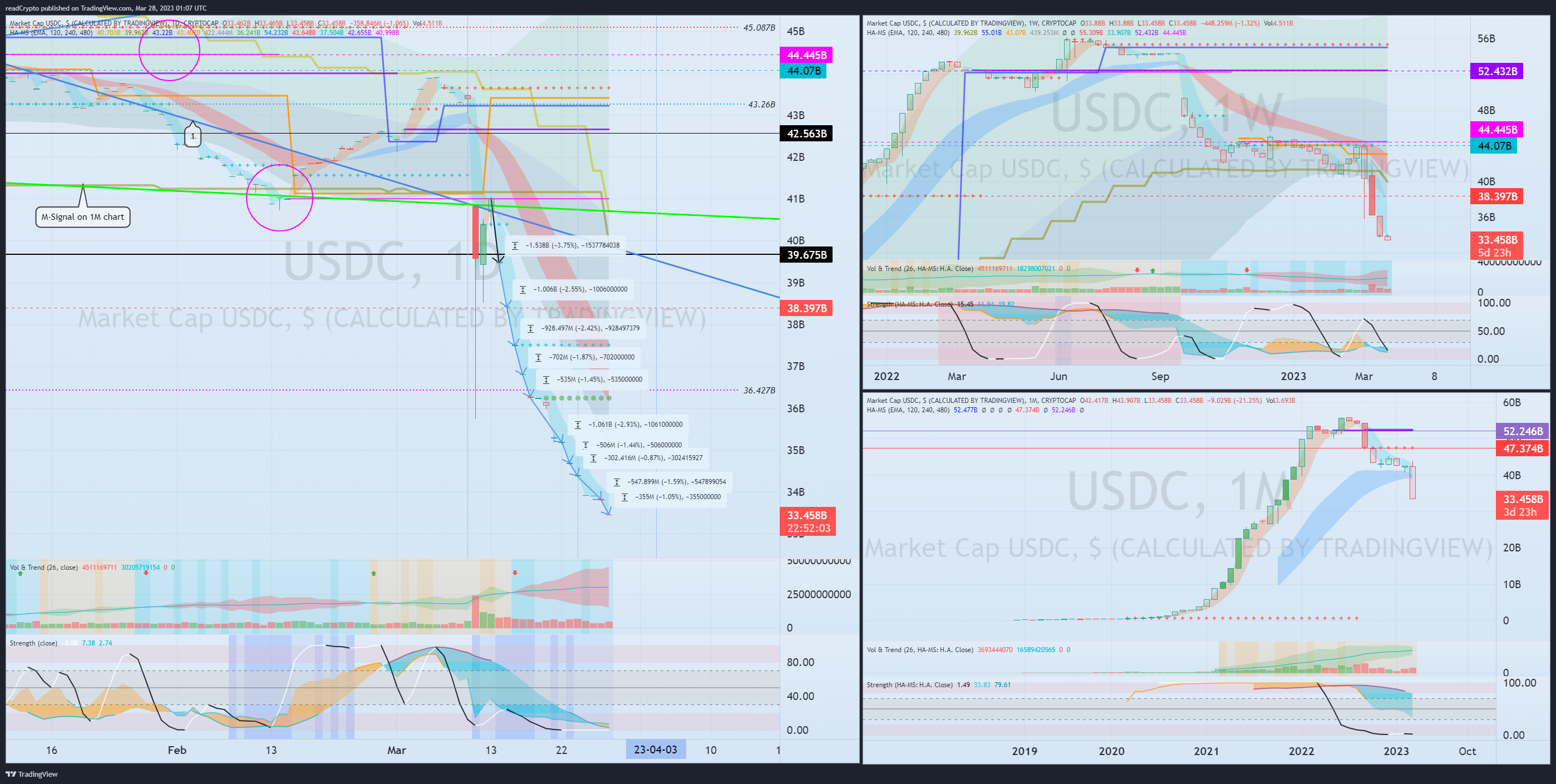Click the 60B axis label on monthly chart
The height and width of the screenshot is (784, 1556).
1511,402
